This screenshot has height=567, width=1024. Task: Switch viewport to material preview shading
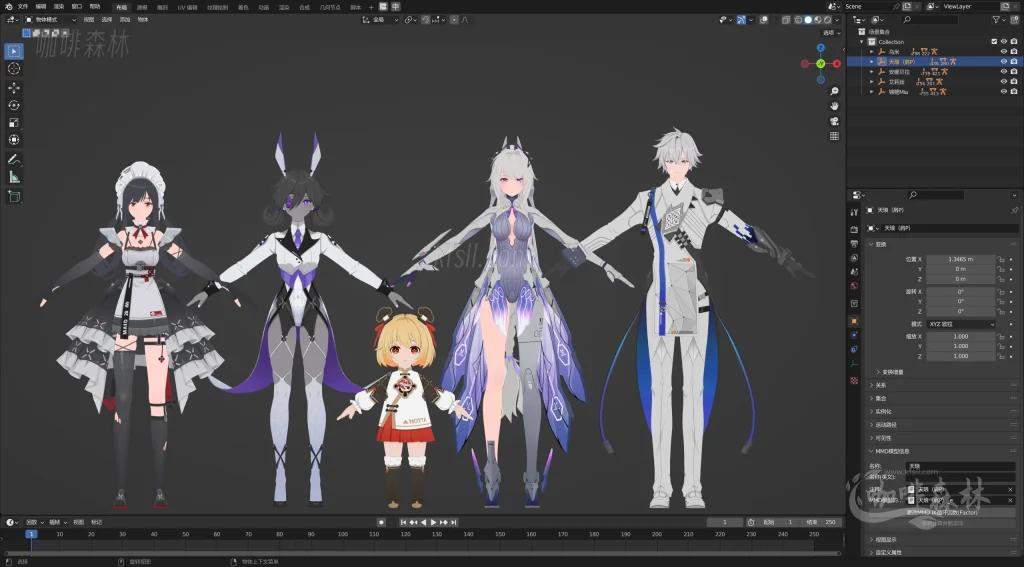[818, 20]
